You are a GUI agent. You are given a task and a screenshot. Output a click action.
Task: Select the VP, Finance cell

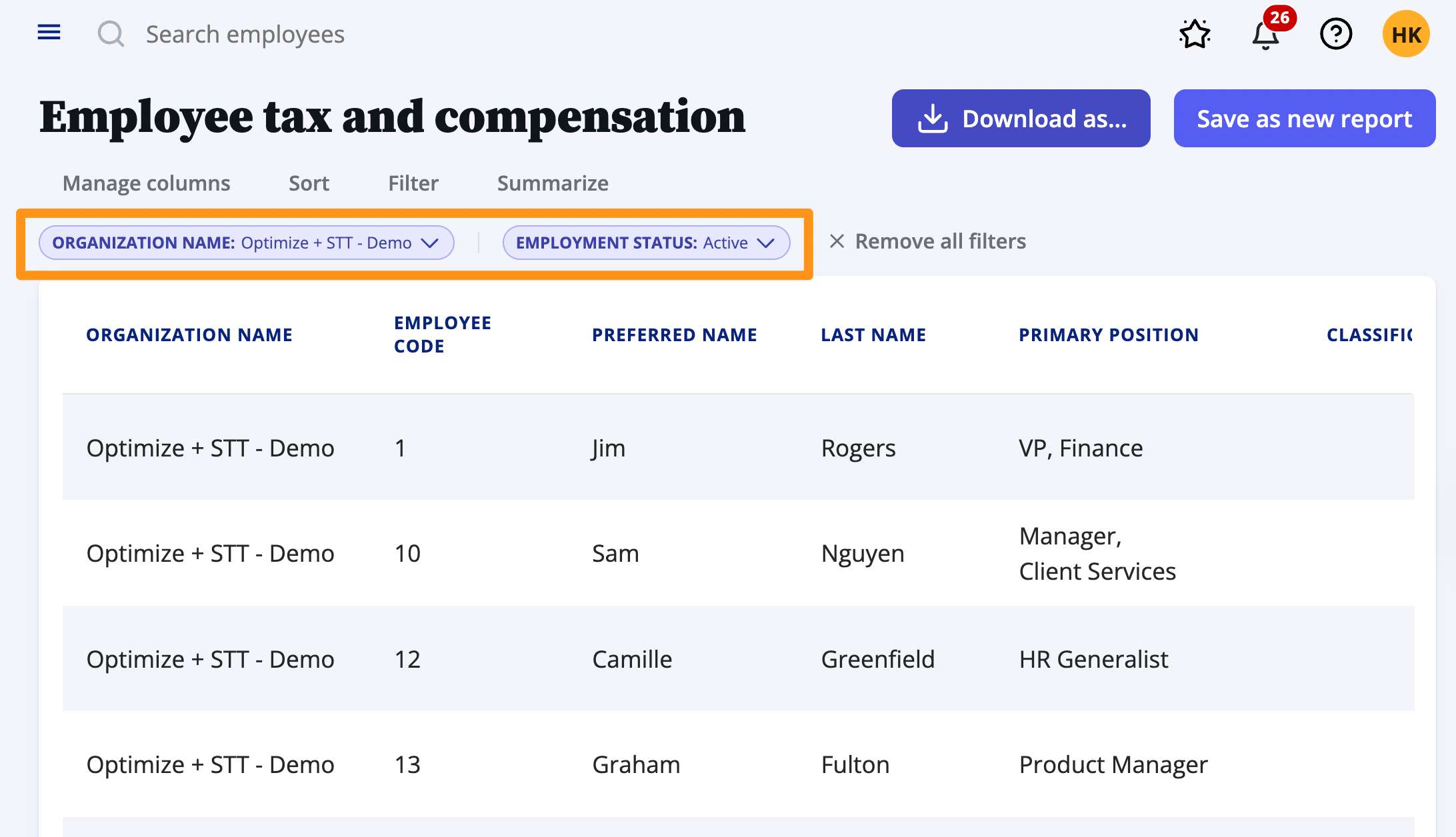coord(1081,448)
